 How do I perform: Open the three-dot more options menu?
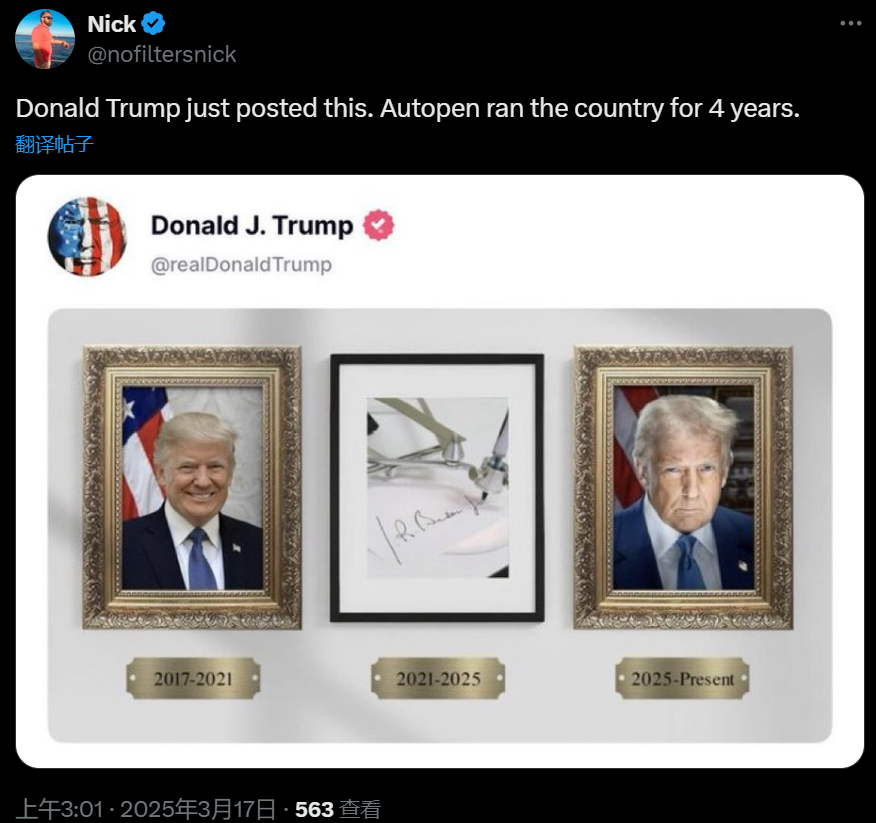pos(850,23)
